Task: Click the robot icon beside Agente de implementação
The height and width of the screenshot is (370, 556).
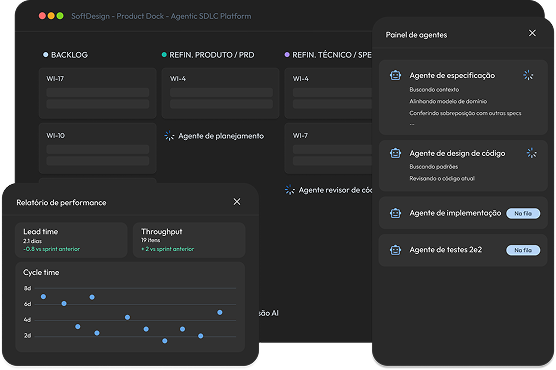Action: pos(395,213)
